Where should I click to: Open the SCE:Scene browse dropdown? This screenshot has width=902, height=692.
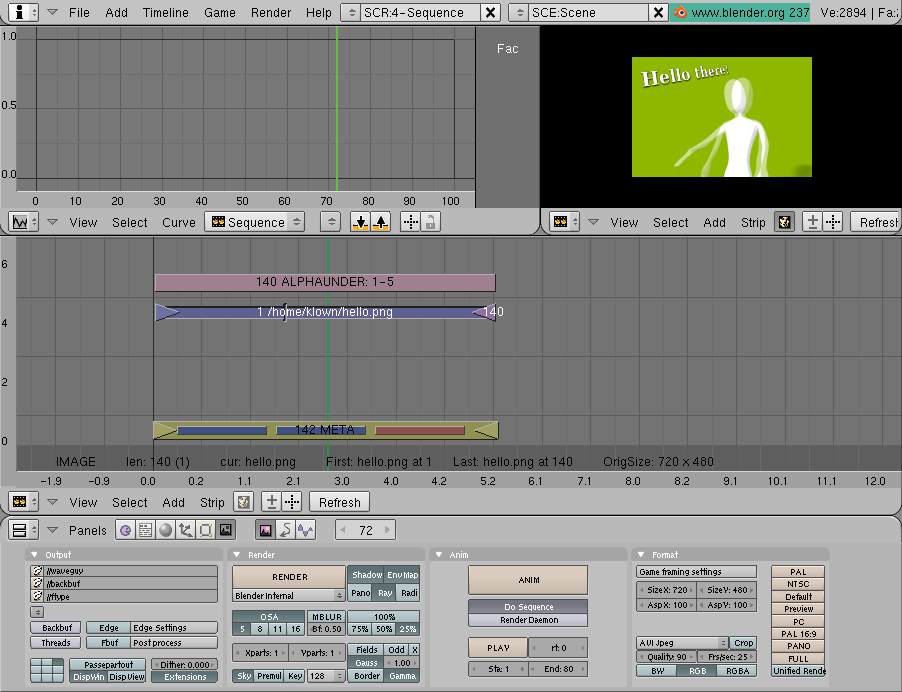[519, 13]
